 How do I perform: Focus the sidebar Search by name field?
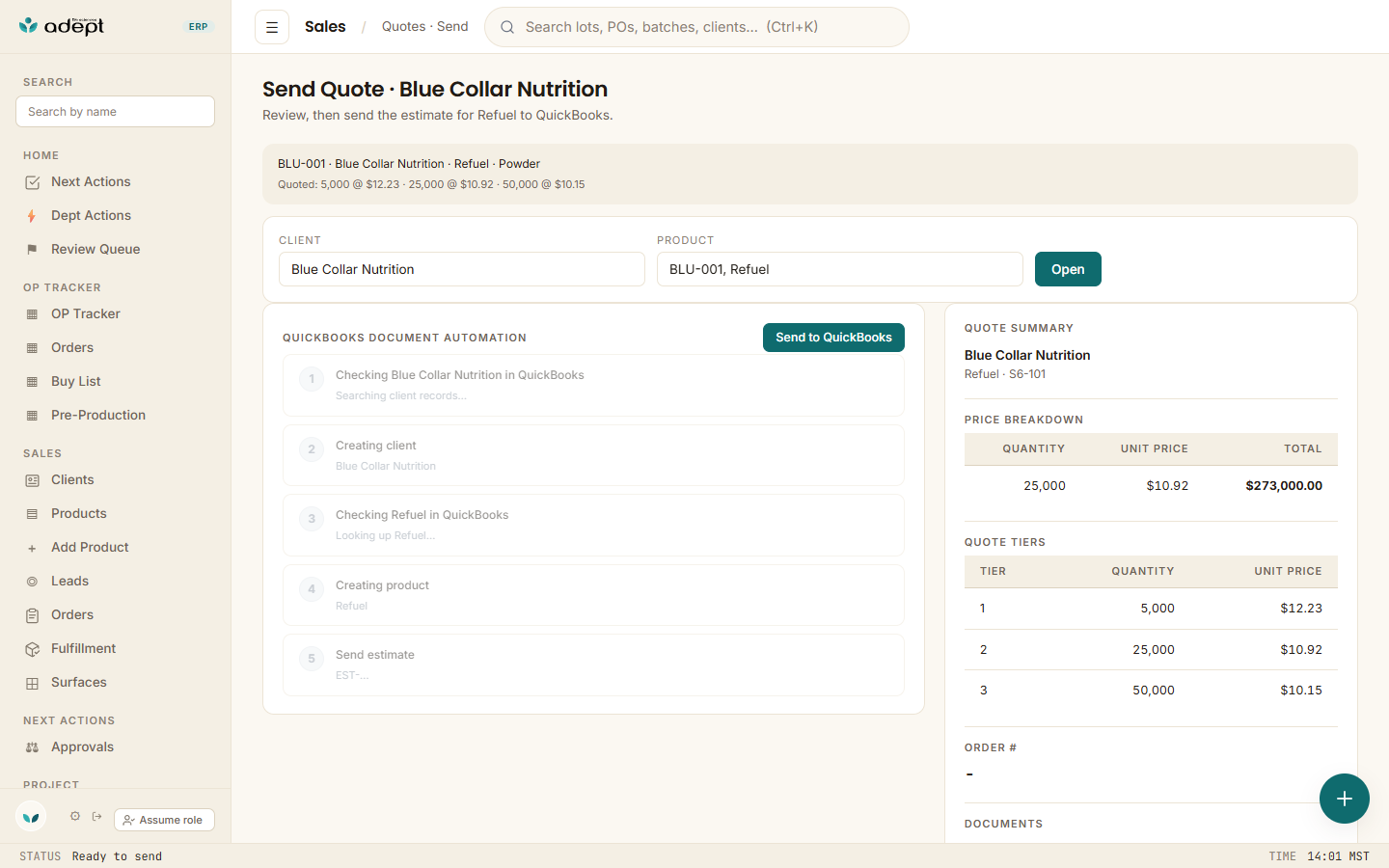[115, 111]
